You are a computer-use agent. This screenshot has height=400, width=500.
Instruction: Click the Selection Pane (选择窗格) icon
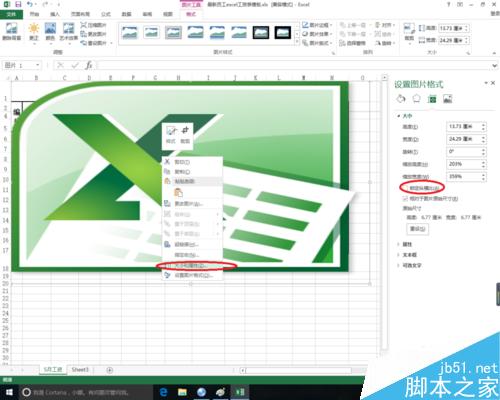point(352,43)
